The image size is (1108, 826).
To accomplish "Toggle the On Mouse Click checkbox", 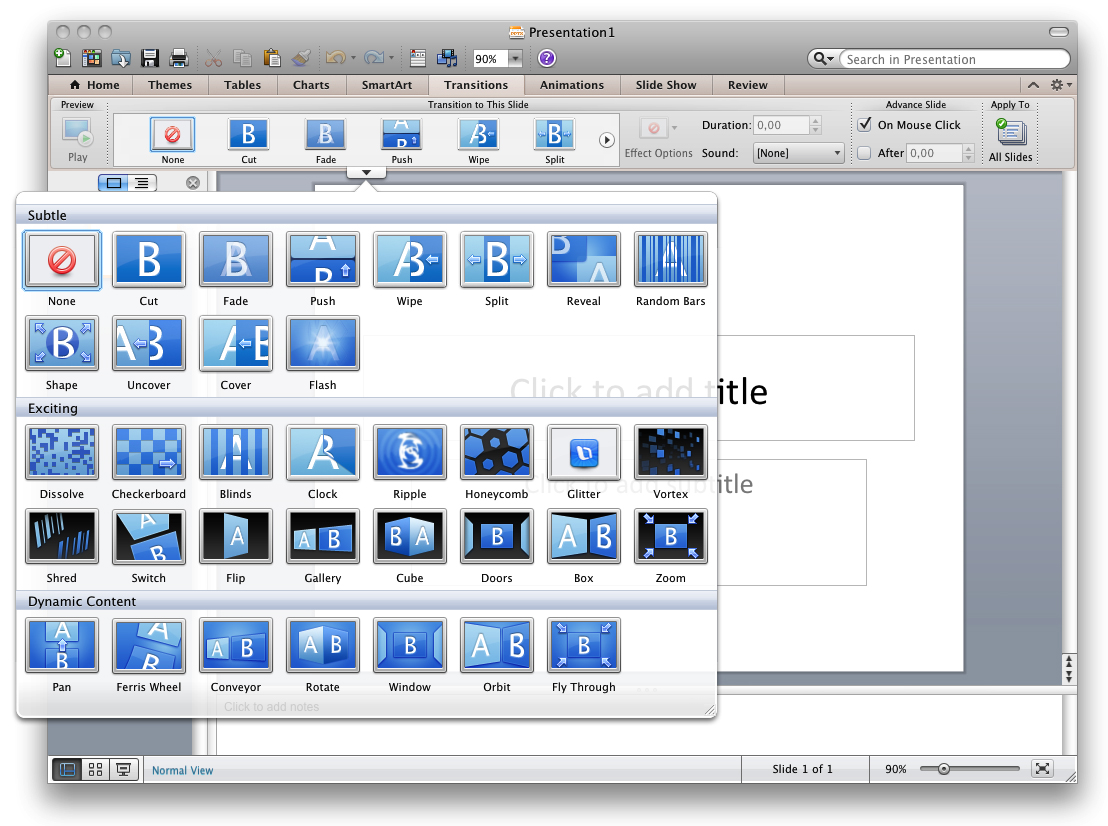I will pyautogui.click(x=864, y=124).
